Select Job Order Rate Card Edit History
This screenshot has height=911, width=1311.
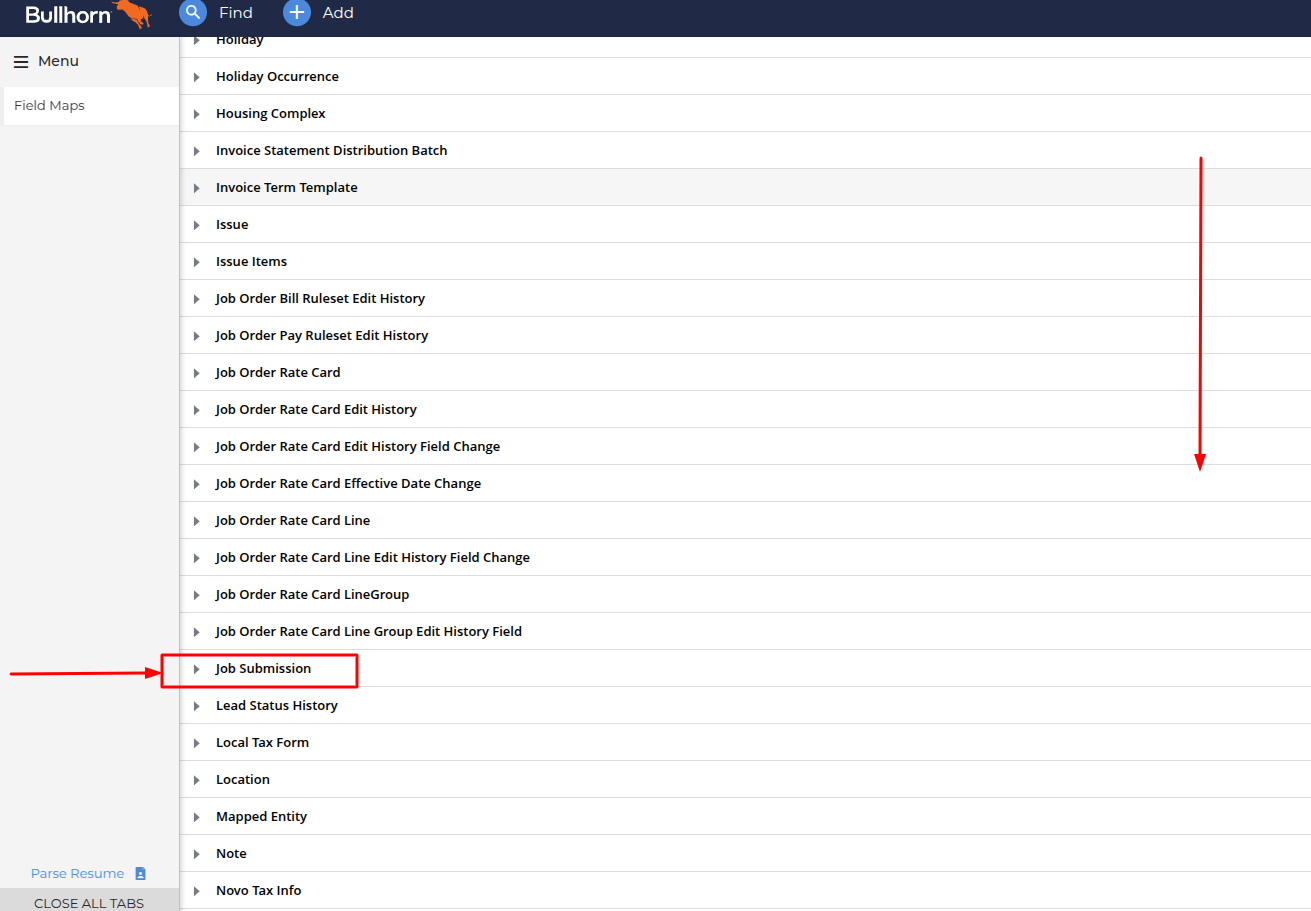[316, 409]
